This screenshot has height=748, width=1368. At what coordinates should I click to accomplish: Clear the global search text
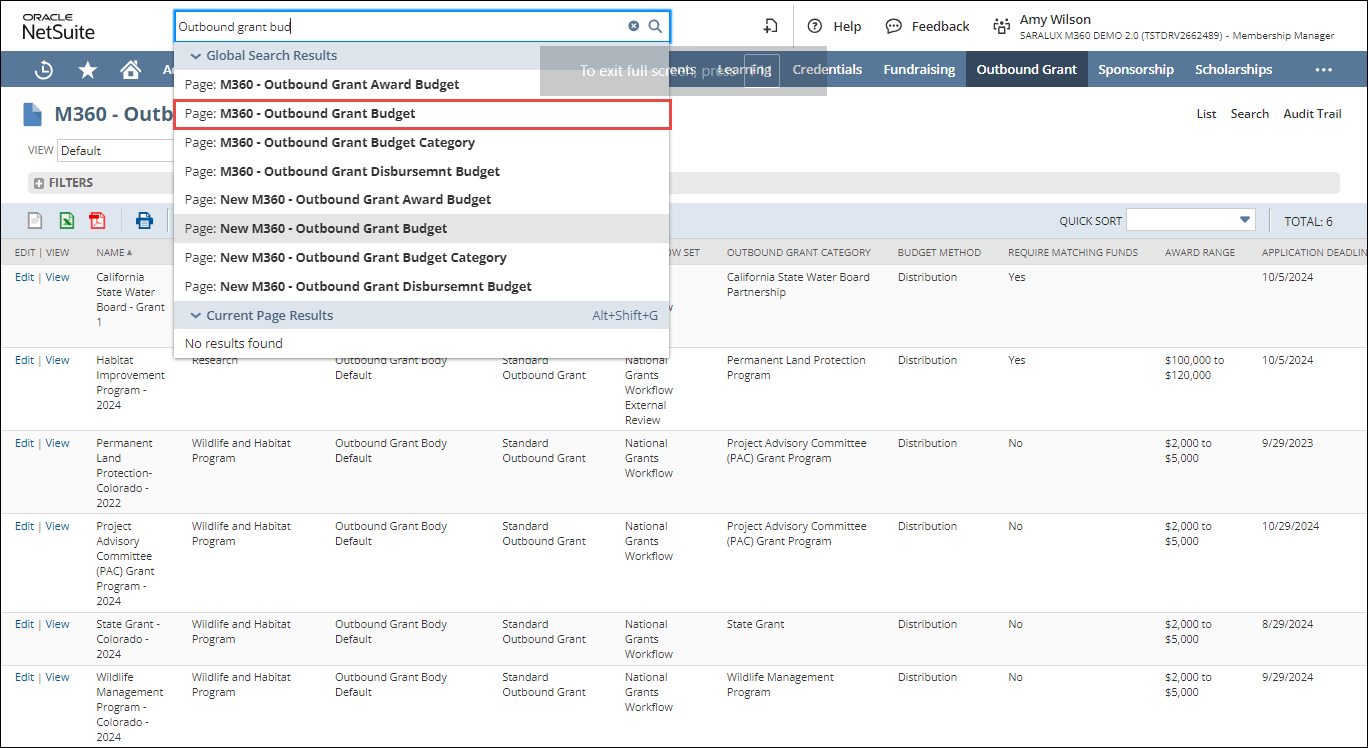click(633, 27)
